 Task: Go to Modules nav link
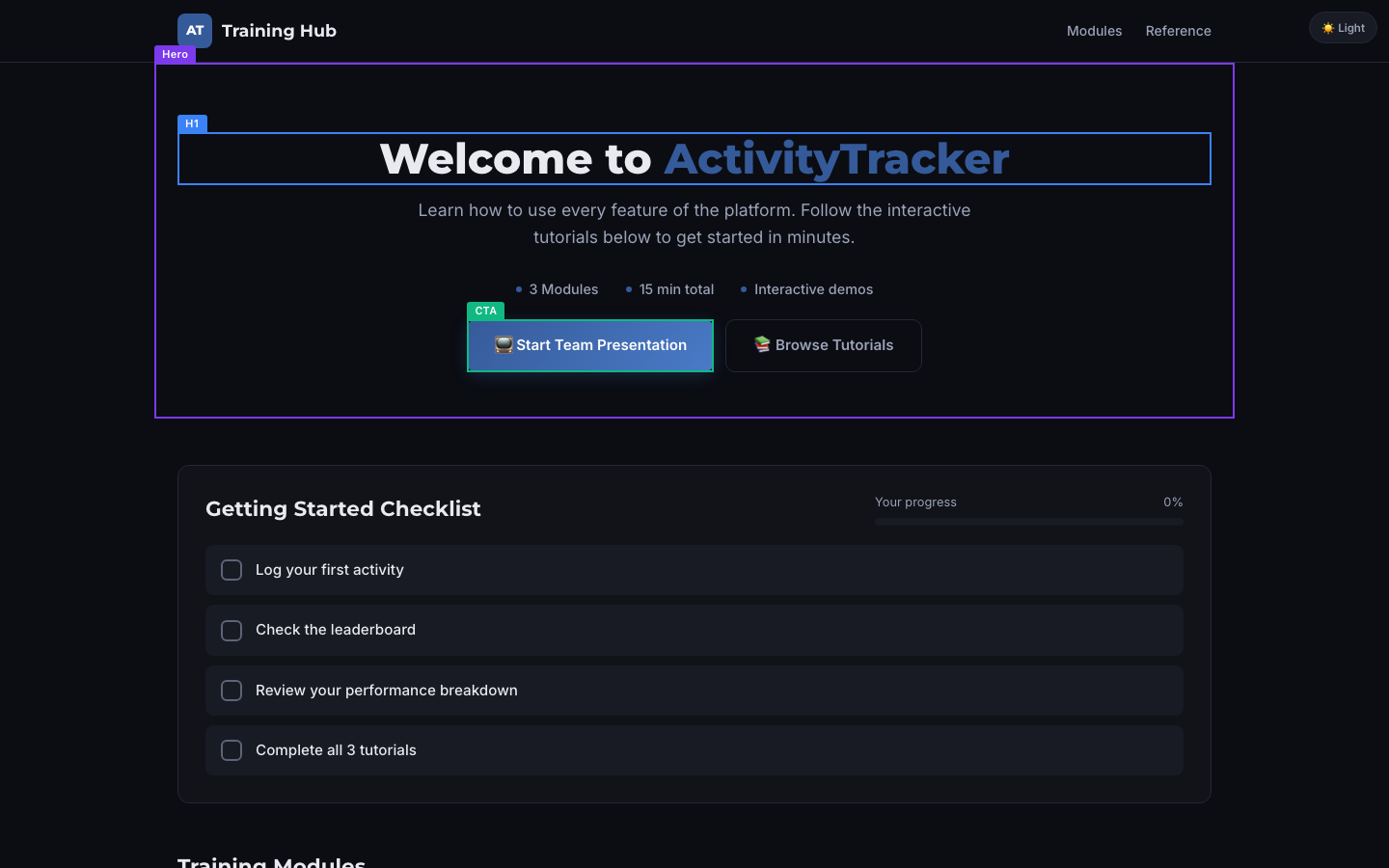[x=1094, y=31]
